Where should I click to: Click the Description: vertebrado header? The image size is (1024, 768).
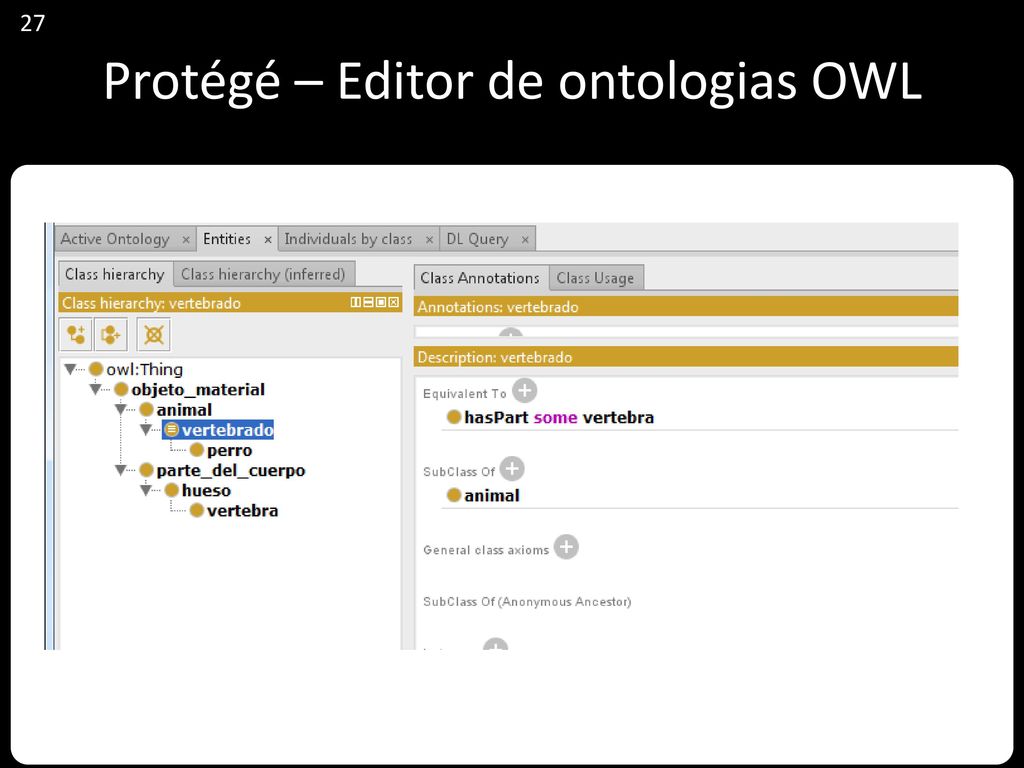(x=686, y=357)
